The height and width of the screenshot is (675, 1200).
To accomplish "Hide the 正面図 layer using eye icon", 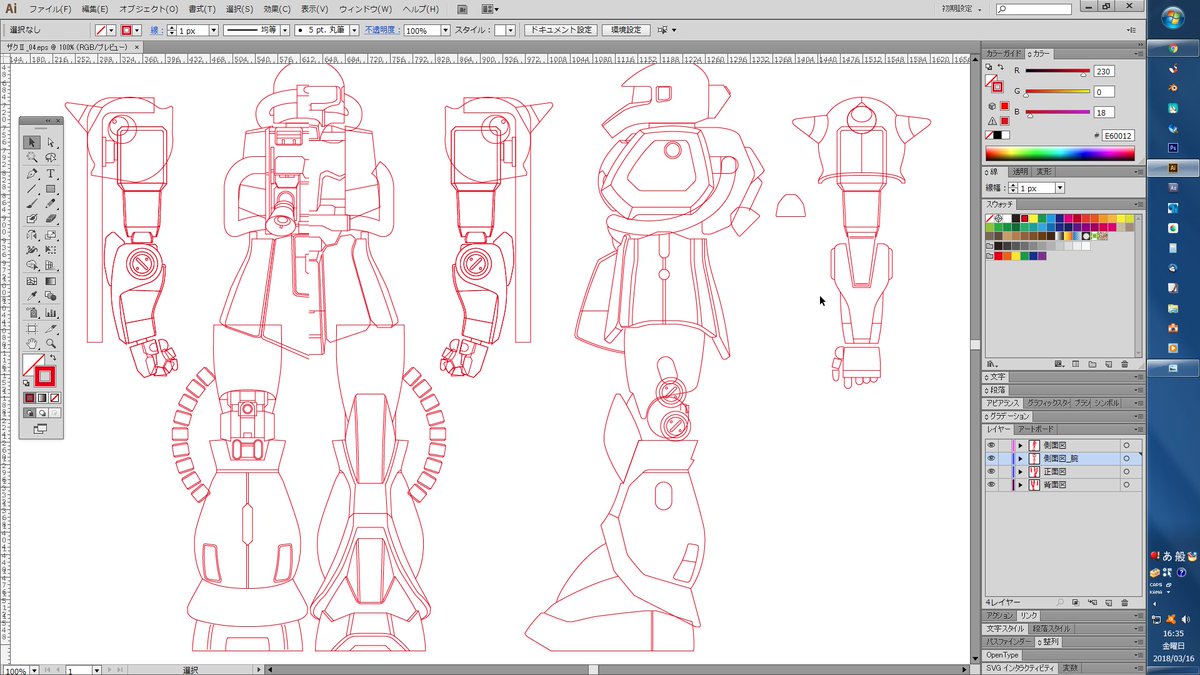I will point(991,471).
